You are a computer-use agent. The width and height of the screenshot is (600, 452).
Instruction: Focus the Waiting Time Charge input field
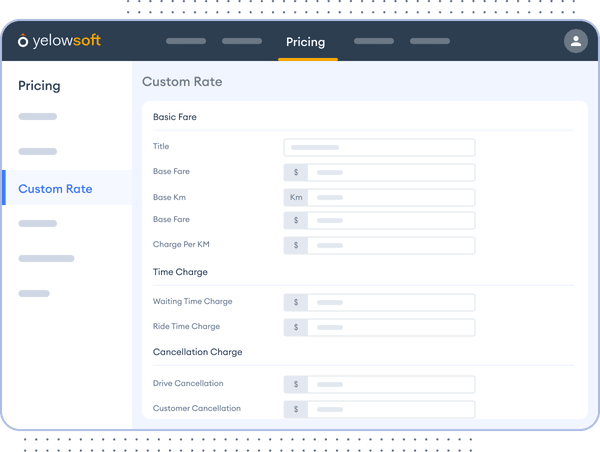tap(391, 302)
